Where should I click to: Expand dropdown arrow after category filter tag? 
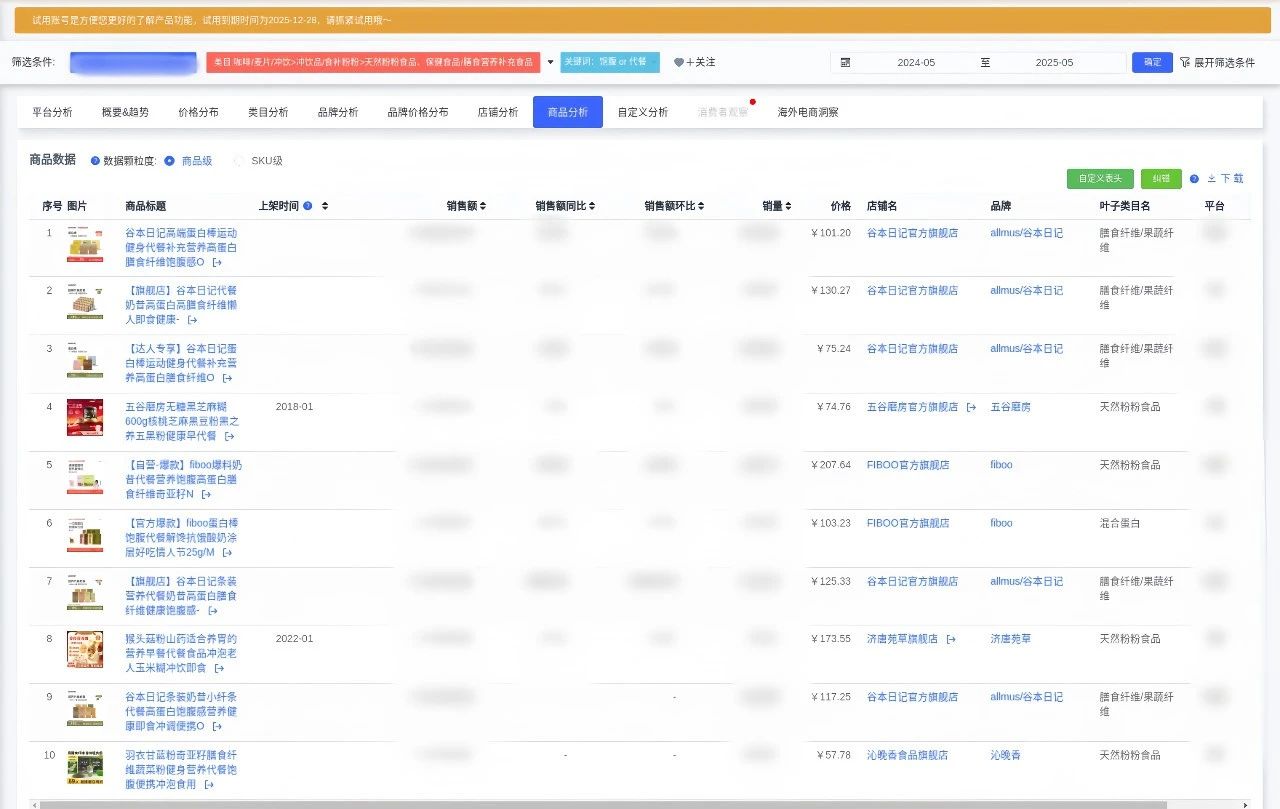pos(550,62)
